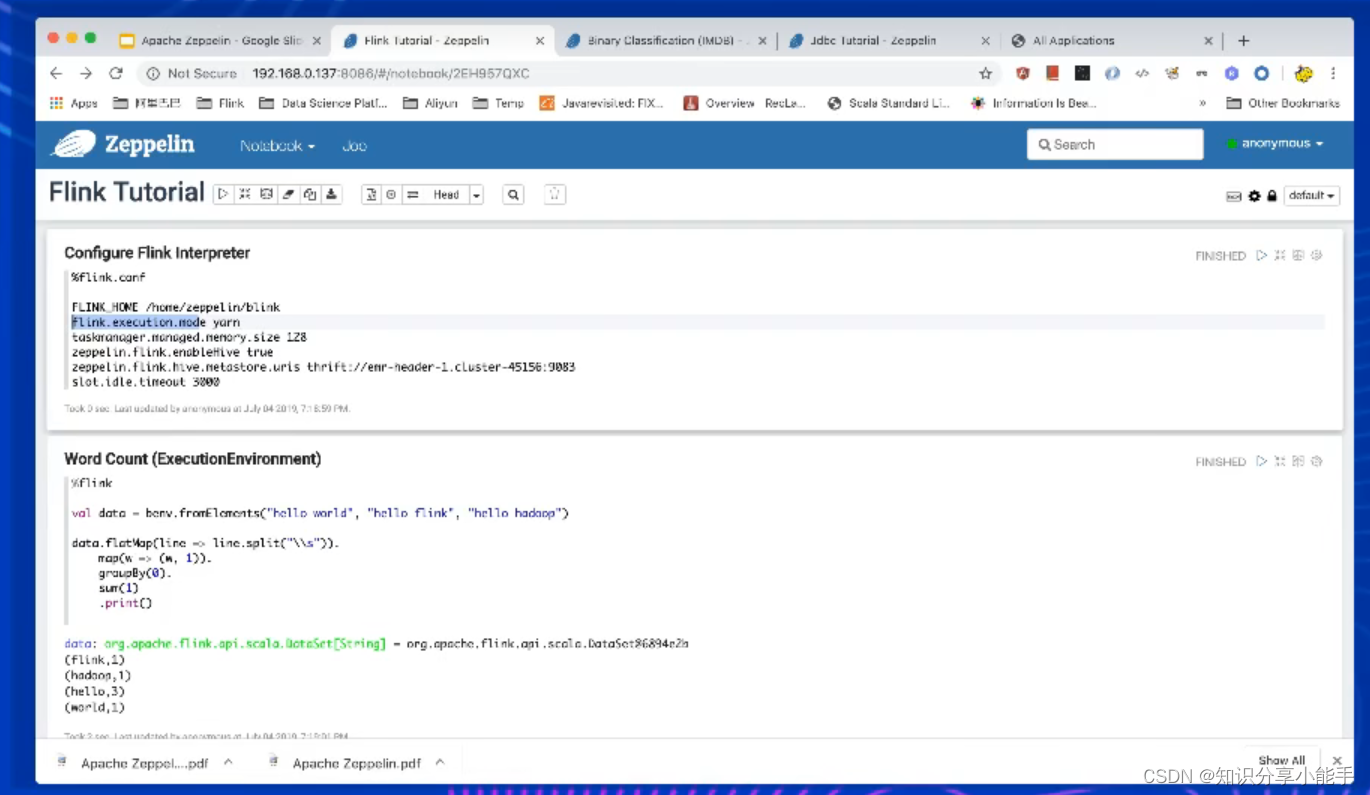Open menu arrow for Apache Zeppelin.pdf download

tap(440, 762)
